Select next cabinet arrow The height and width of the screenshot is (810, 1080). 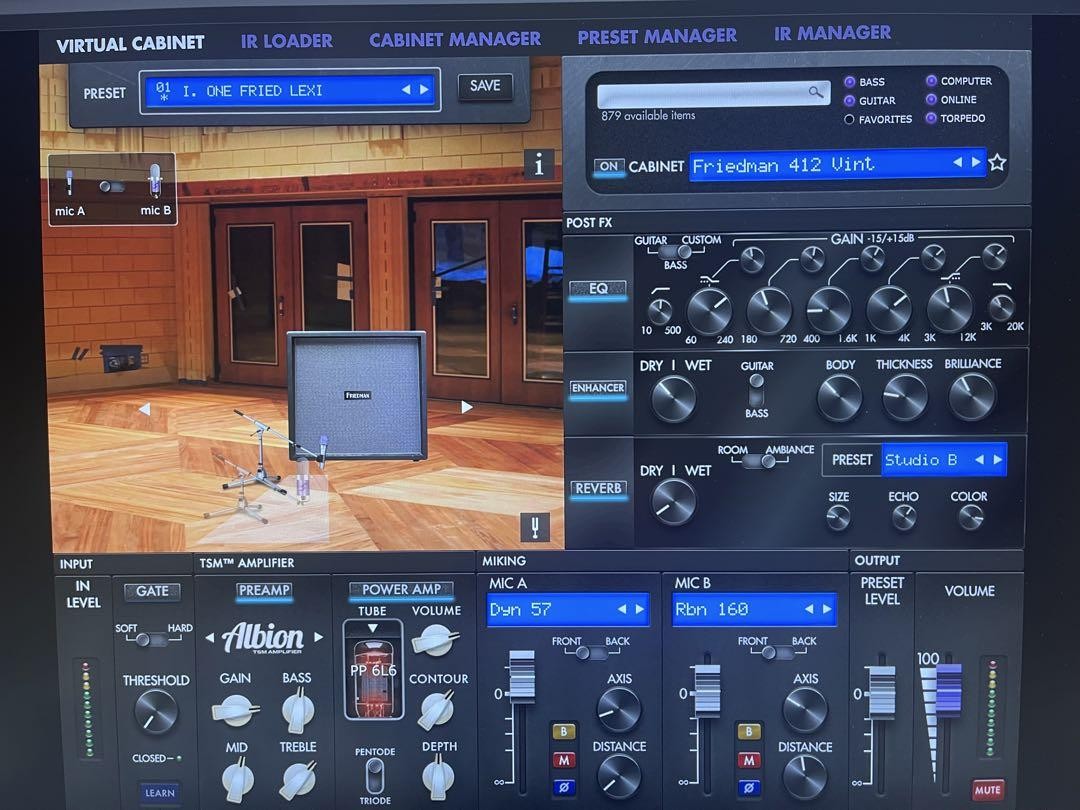976,163
